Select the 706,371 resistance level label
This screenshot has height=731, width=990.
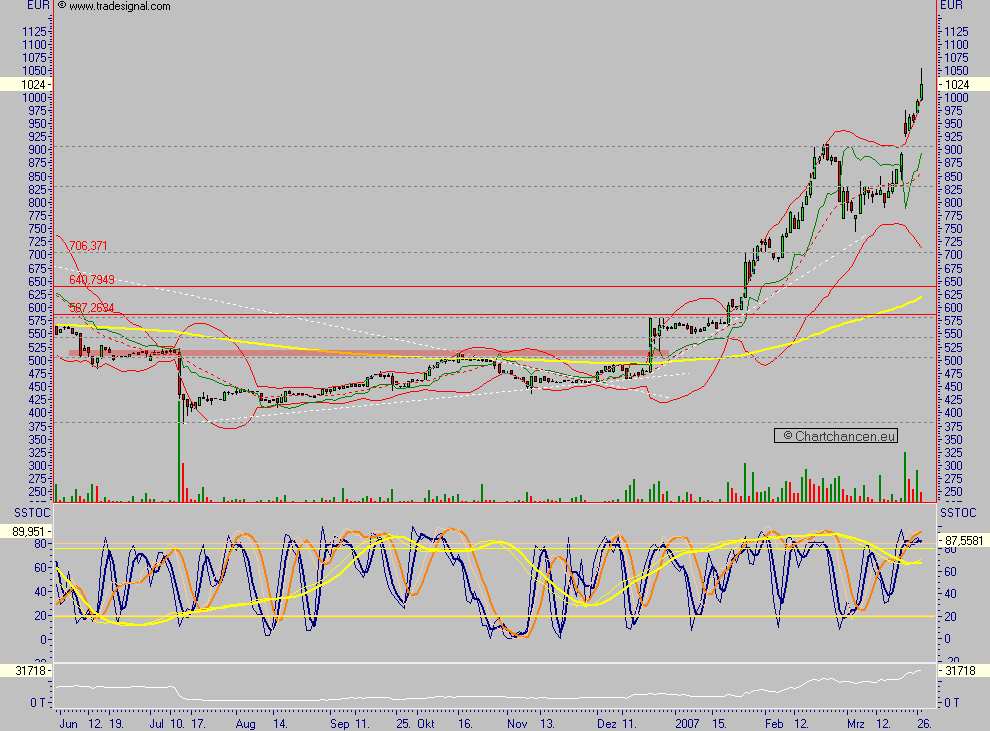coord(89,243)
